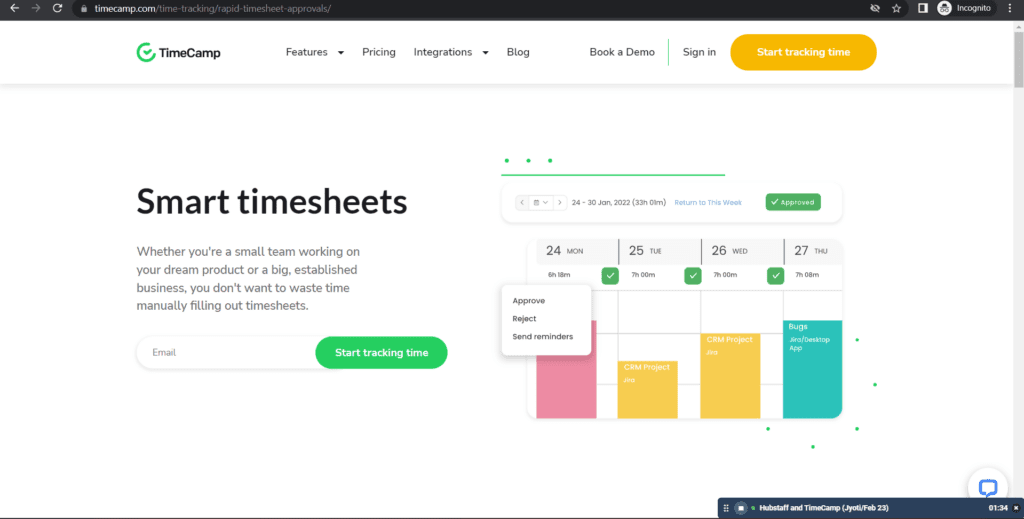Expand the Features dropdown arrow
Screen dimensions: 1024x519
(x=340, y=53)
